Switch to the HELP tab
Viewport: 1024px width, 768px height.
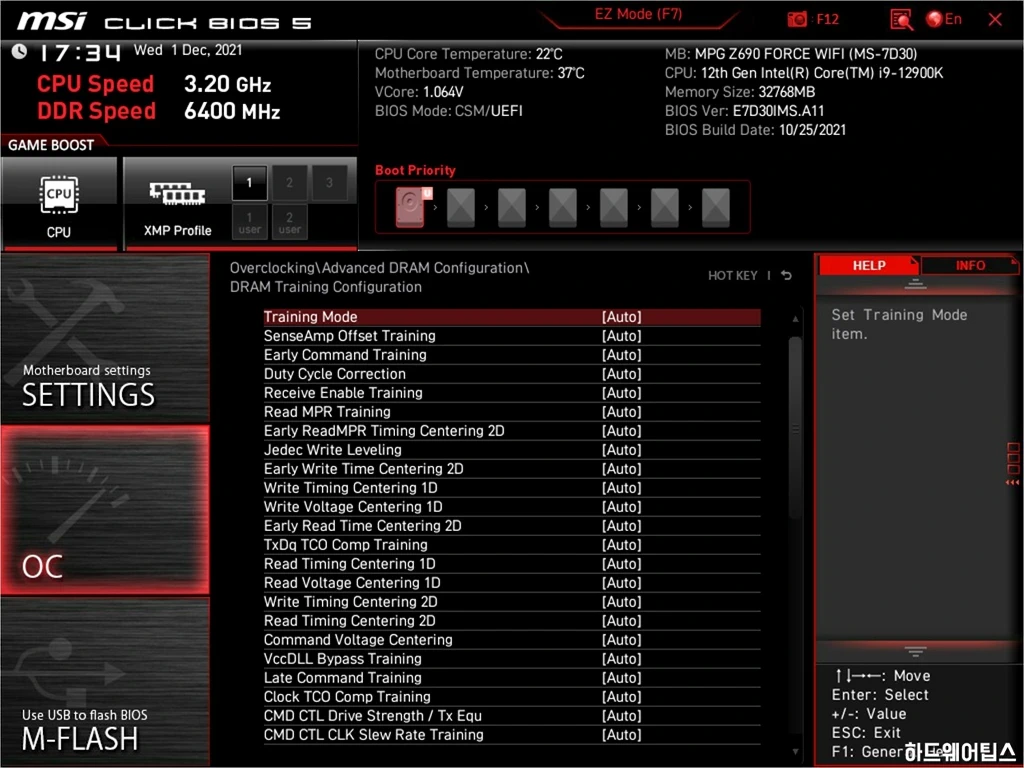869,265
